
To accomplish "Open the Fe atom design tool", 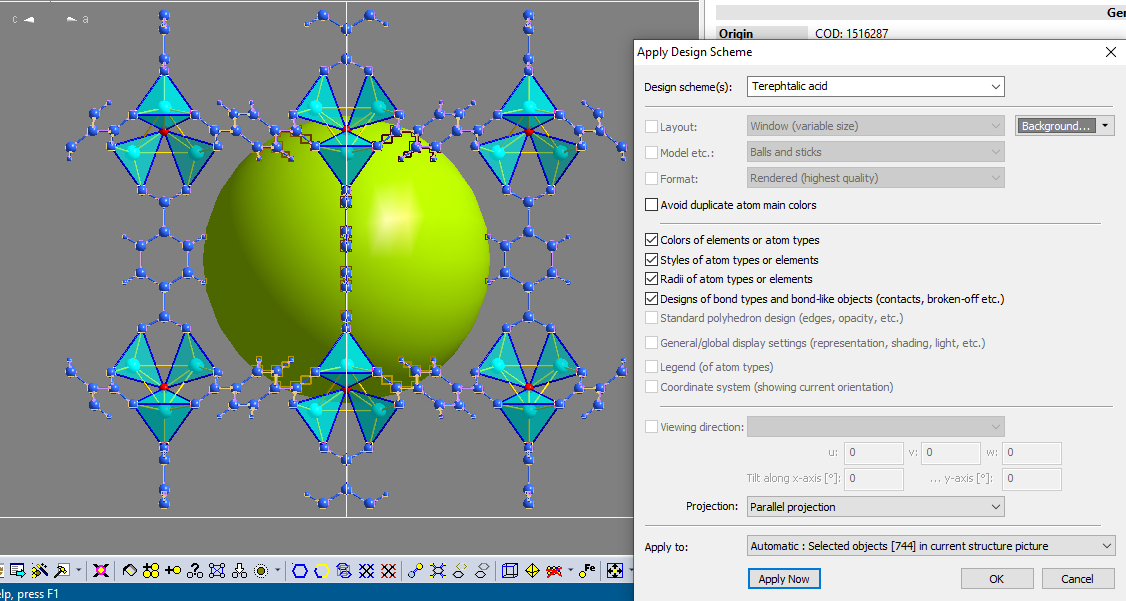I will [588, 570].
